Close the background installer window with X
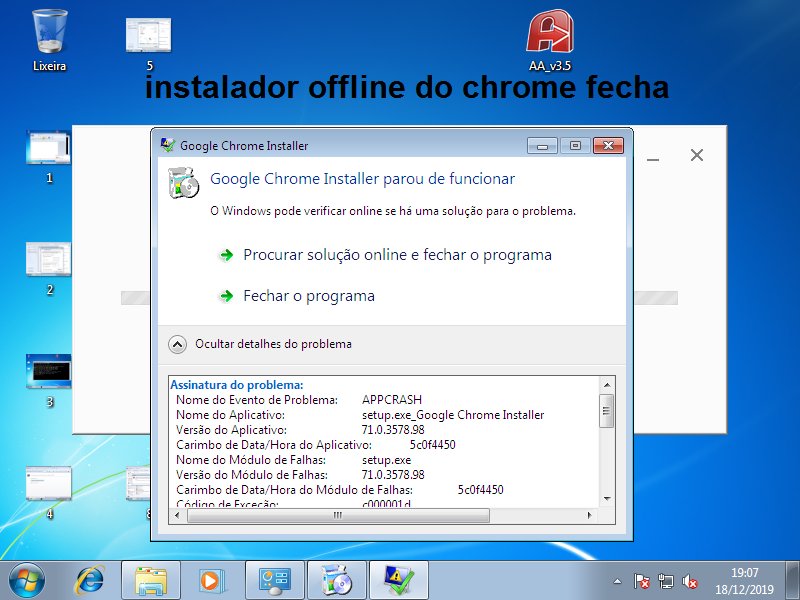This screenshot has height=600, width=800. click(x=697, y=155)
